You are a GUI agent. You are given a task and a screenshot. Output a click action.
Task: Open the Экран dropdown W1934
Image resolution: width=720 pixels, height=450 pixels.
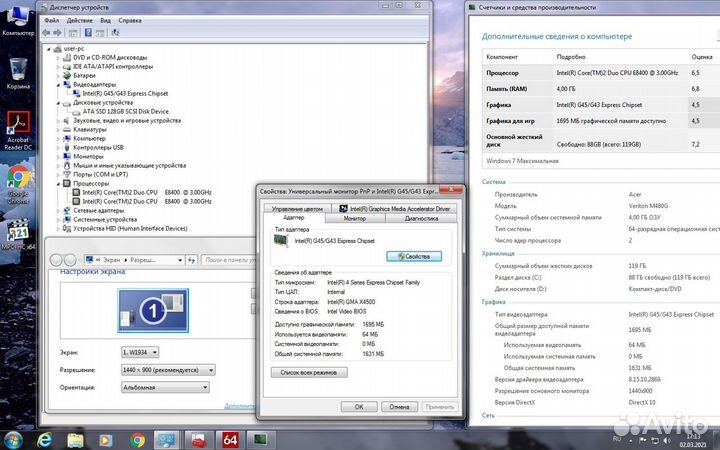point(140,352)
